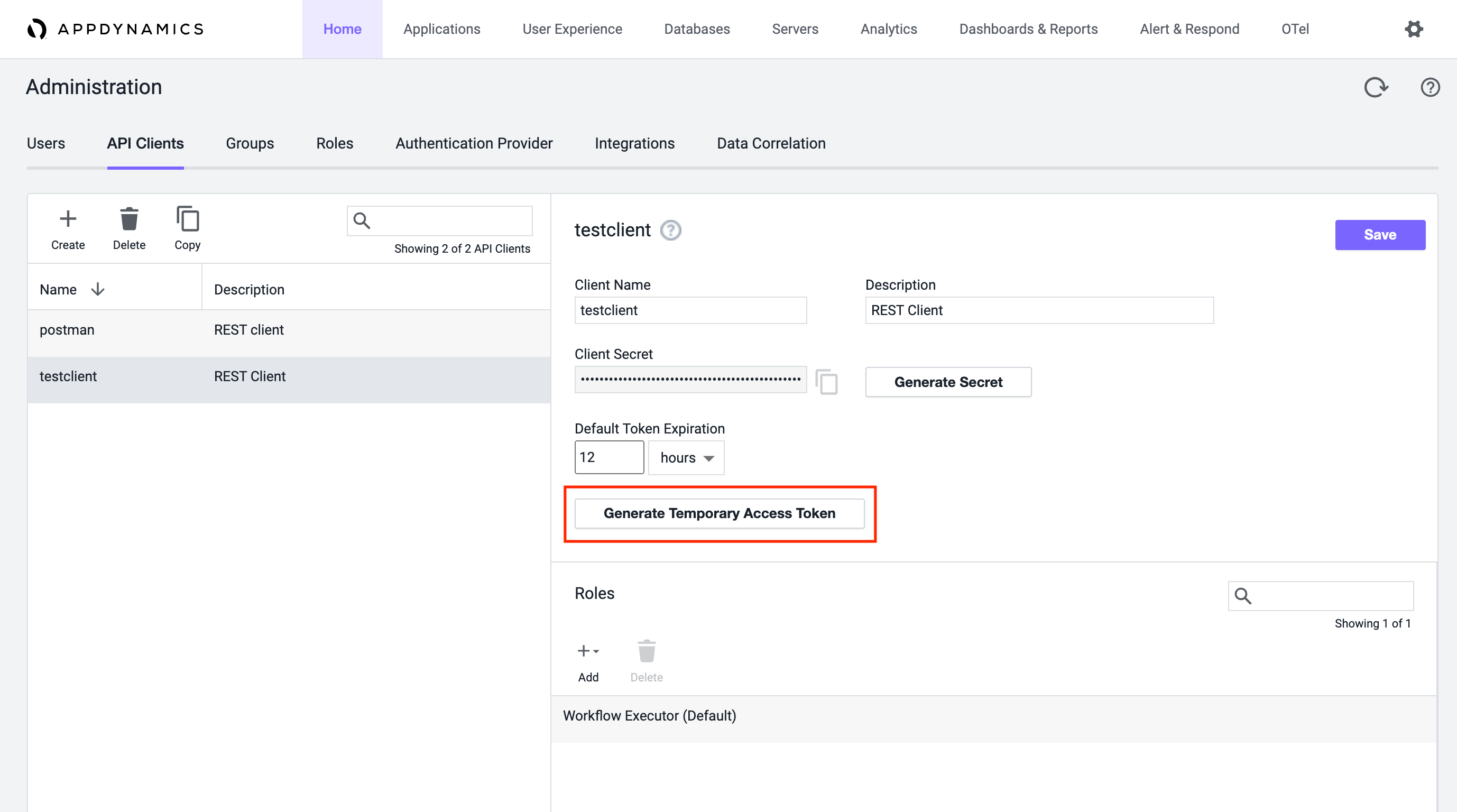Open the Servers section
Image resolution: width=1457 pixels, height=812 pixels.
click(x=795, y=29)
